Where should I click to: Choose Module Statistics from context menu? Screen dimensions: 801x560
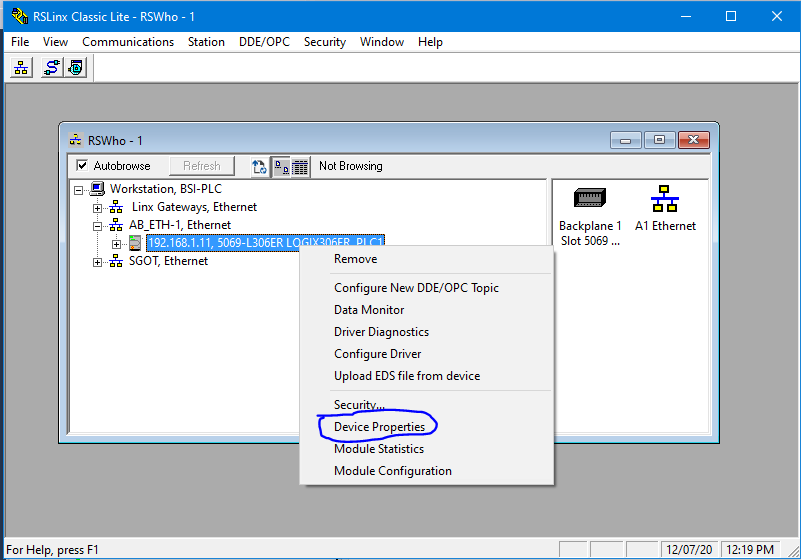(427, 449)
